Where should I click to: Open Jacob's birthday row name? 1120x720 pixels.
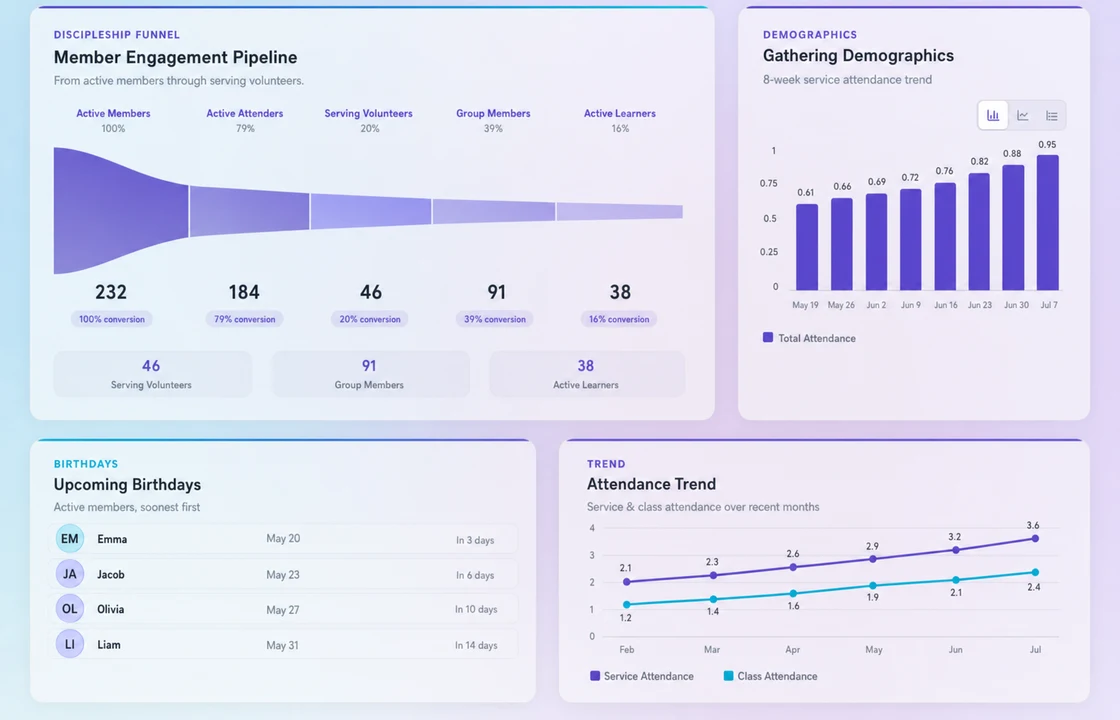(x=111, y=574)
